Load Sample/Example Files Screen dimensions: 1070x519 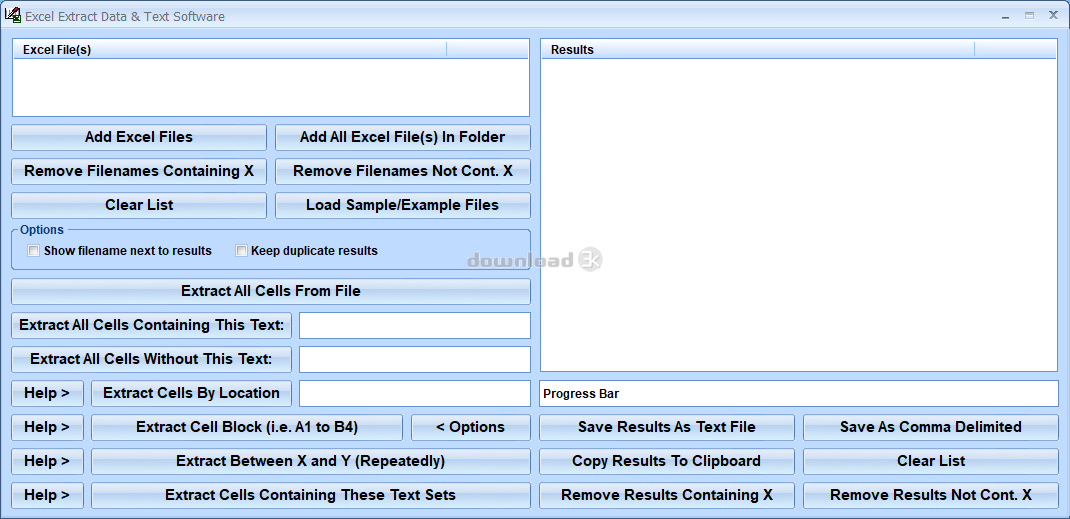click(x=403, y=205)
